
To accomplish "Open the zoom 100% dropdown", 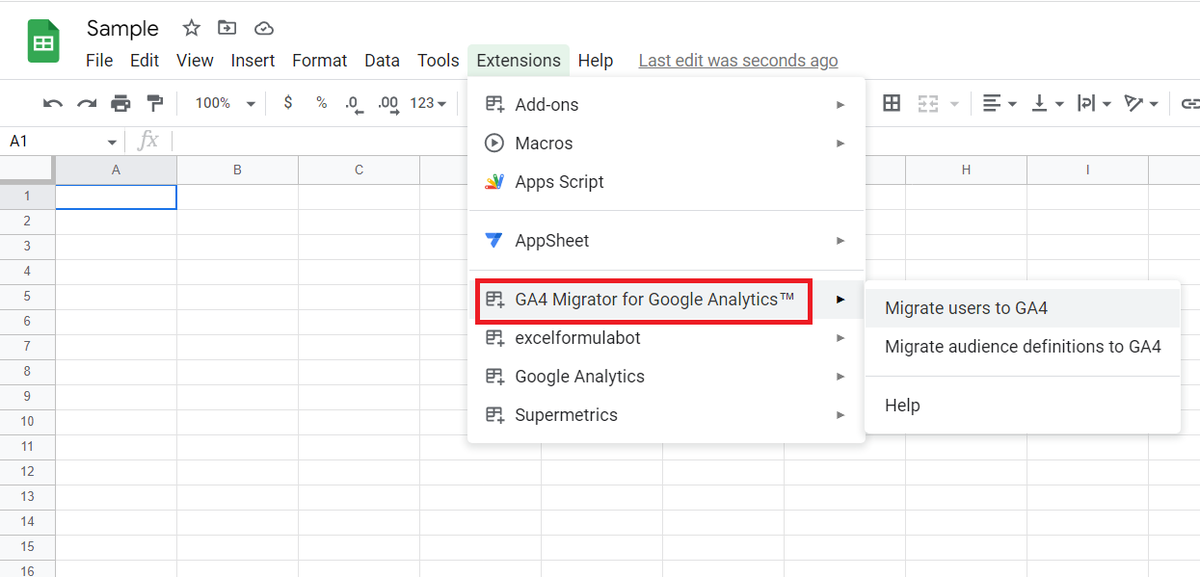I will 225,103.
